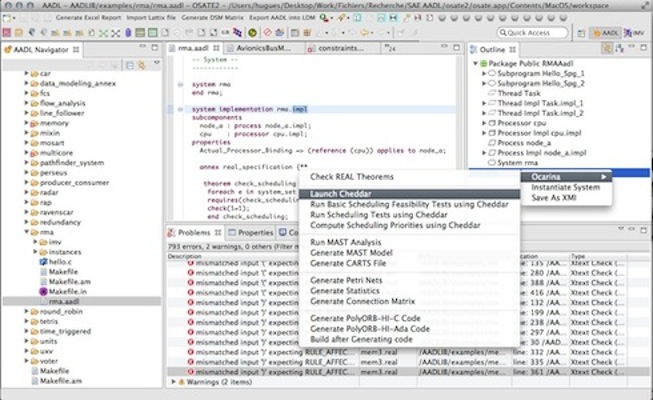Choose Save As XMI
653x400 pixels.
tap(554, 198)
